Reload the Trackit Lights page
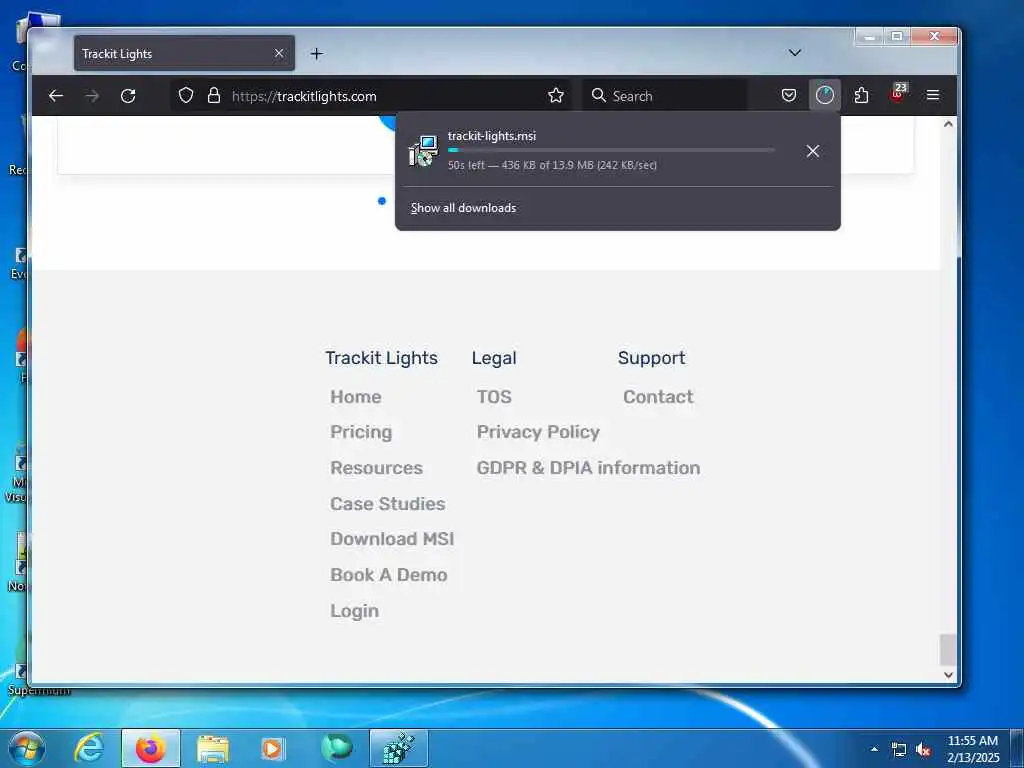This screenshot has width=1024, height=768. 128,96
